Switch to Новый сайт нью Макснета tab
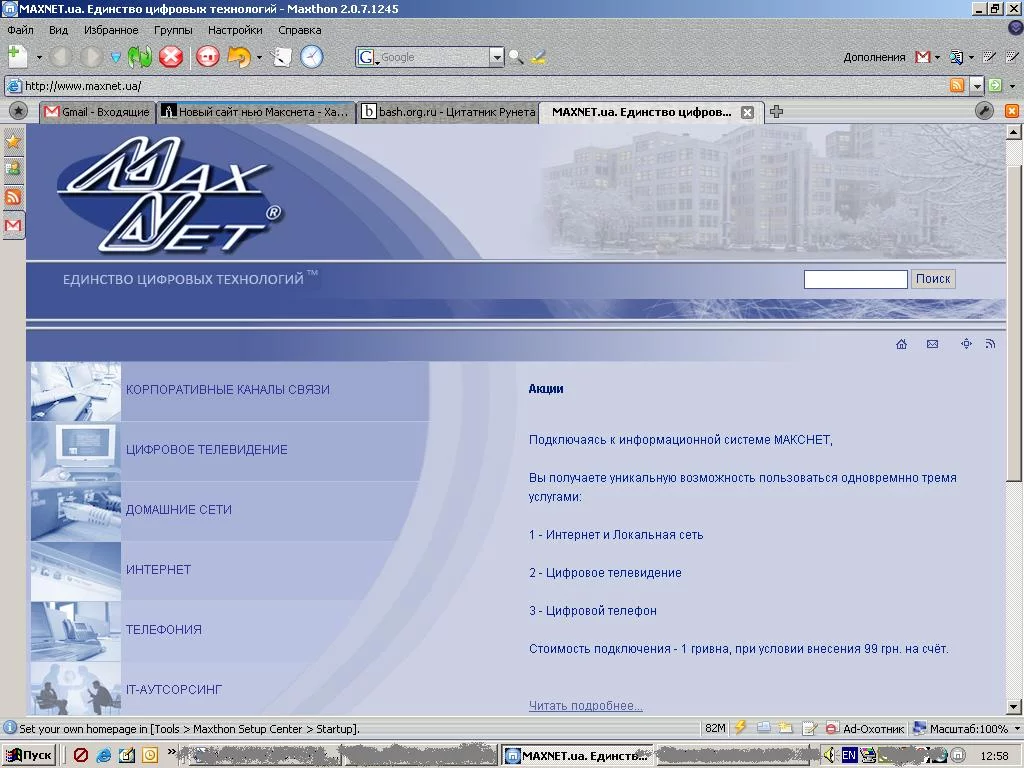This screenshot has width=1024, height=768. [256, 112]
